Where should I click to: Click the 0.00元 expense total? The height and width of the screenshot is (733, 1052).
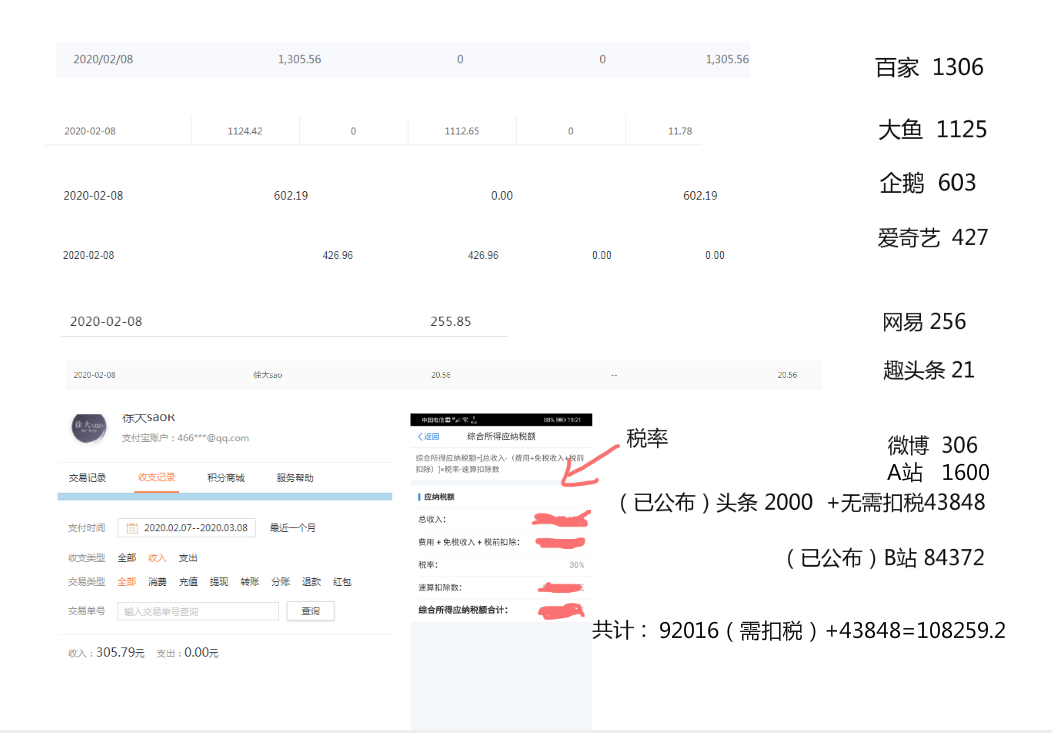click(201, 652)
